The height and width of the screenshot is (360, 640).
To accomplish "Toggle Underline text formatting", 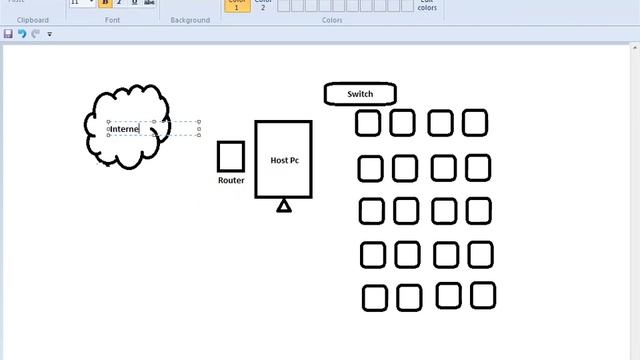I will (134, 3).
